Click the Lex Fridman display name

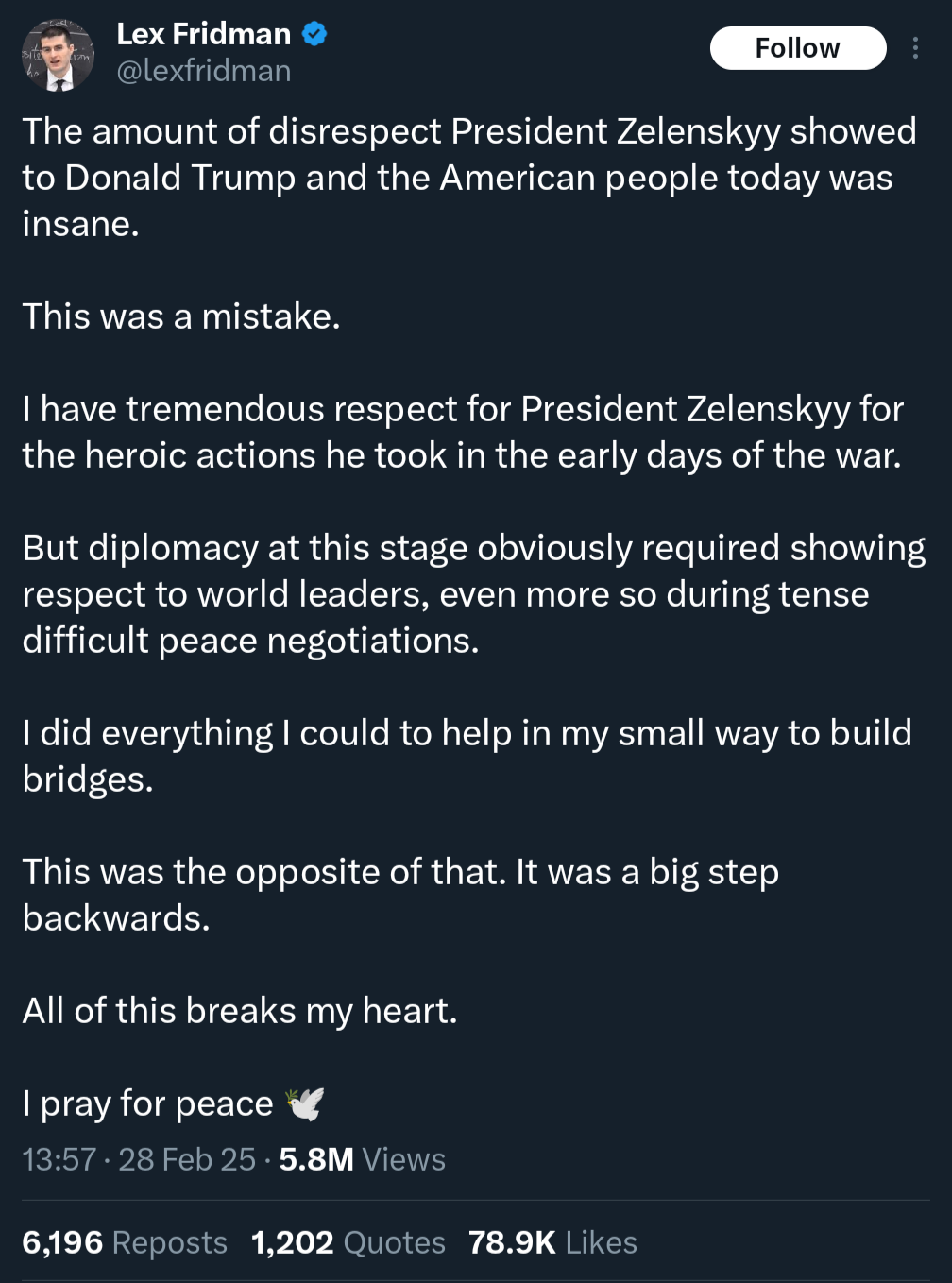coord(203,34)
